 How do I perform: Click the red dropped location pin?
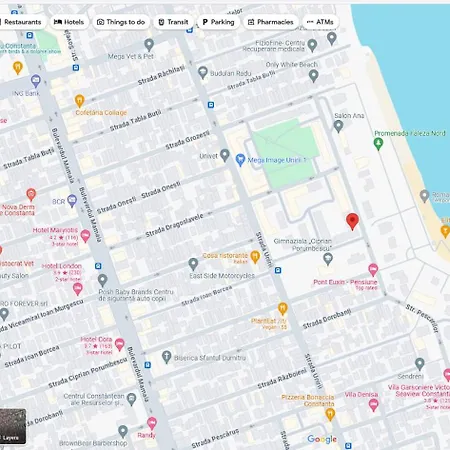[352, 221]
